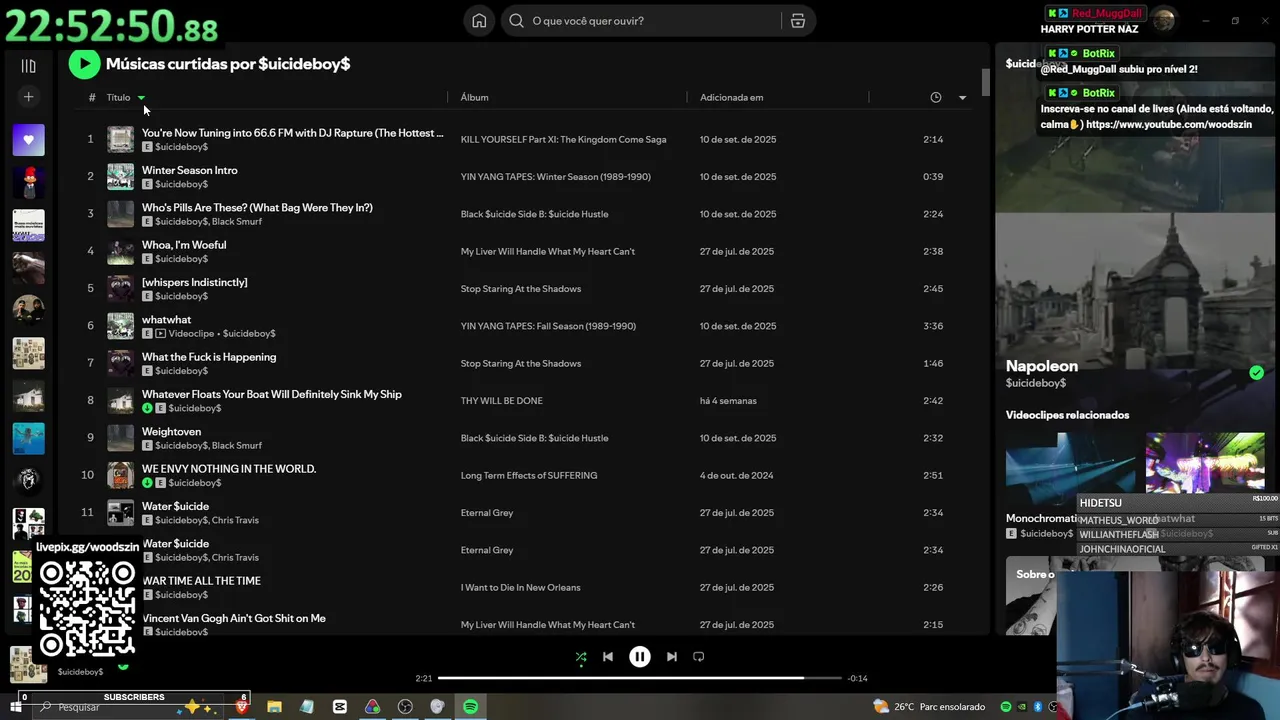The height and width of the screenshot is (720, 1280).
Task: Select track WAR TIME ALL THE TIME
Action: [x=201, y=581]
